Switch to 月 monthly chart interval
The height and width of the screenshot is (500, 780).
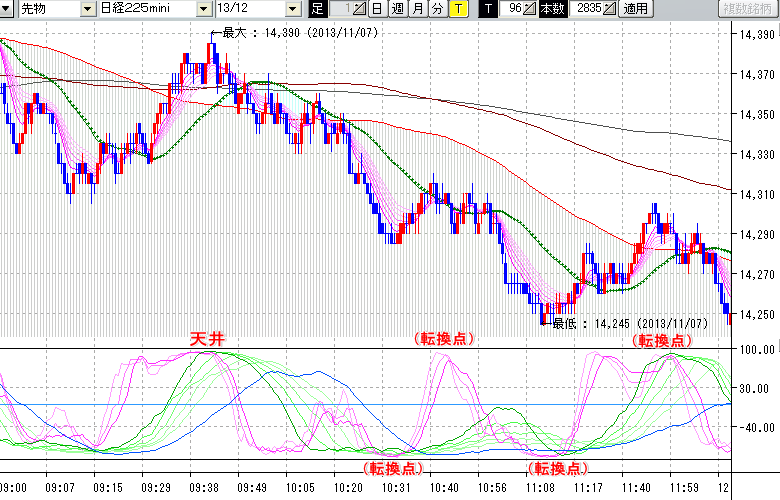point(417,9)
